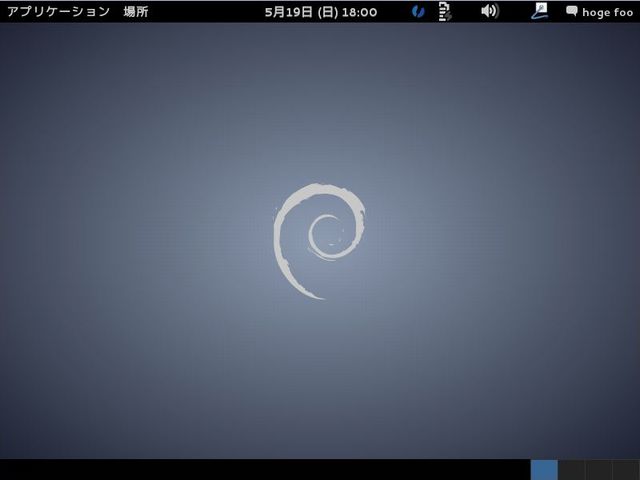Open the 場所 menu
Screen dimensions: 640x480
click(136, 11)
